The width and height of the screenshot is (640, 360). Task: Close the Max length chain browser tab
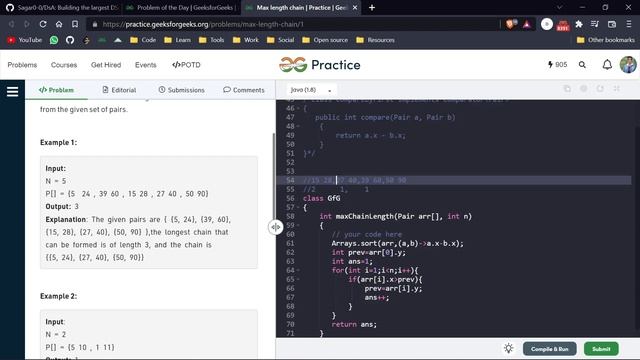tap(355, 7)
